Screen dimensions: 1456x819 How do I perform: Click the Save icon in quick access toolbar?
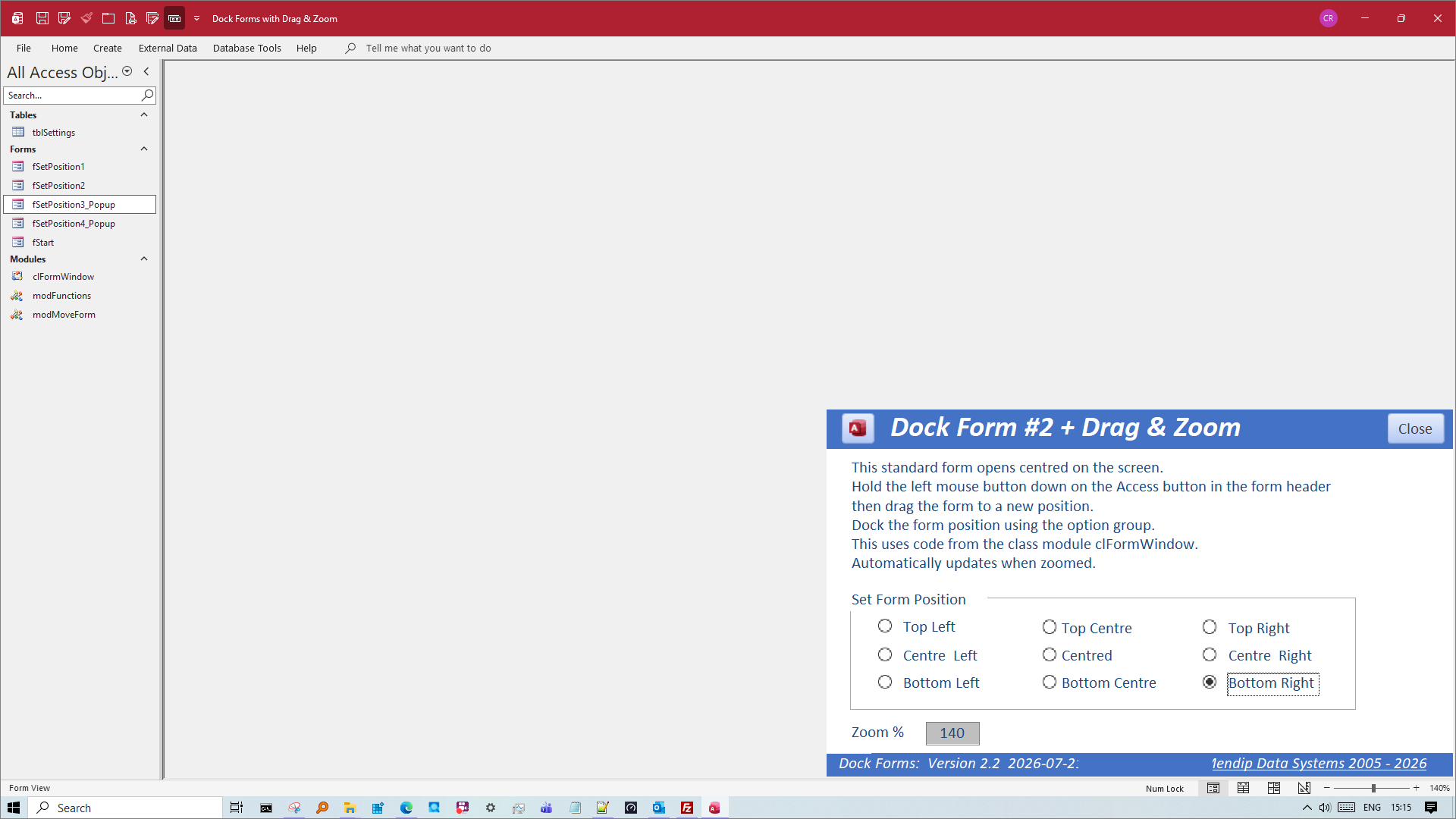tap(42, 18)
